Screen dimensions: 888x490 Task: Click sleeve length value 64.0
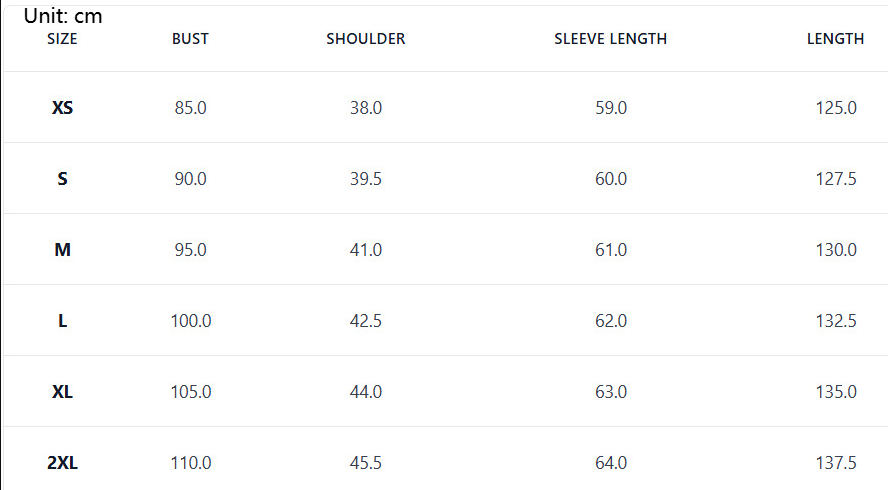point(610,463)
